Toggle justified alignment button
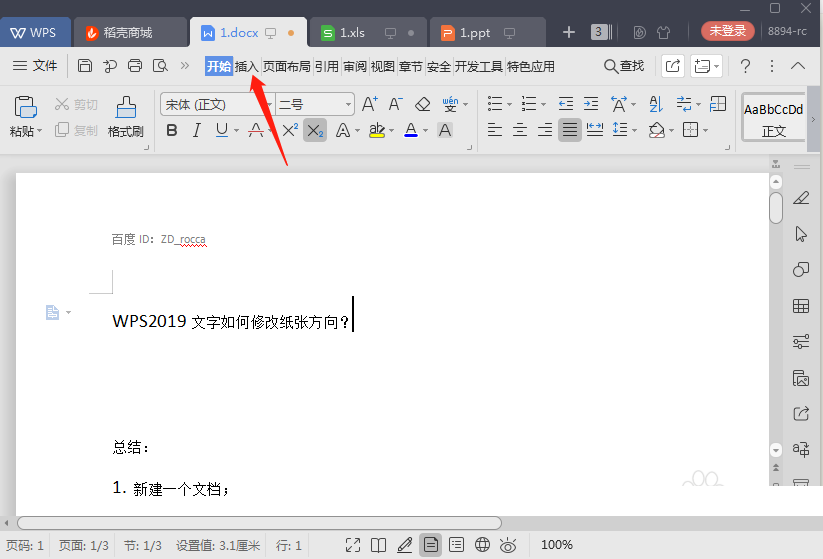823x559 pixels. point(569,130)
